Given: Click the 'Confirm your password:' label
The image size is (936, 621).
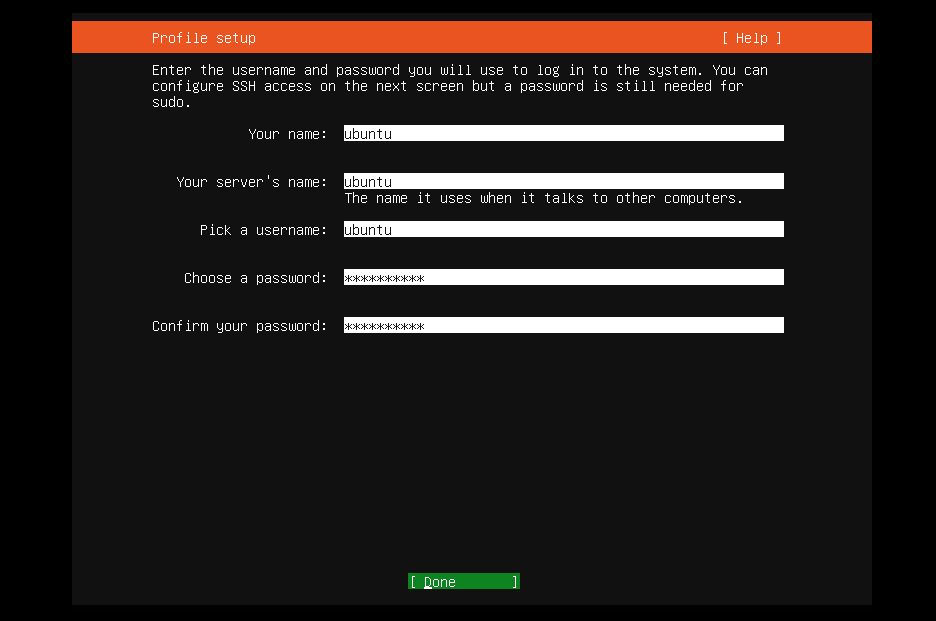Looking at the screenshot, I should coord(239,326).
